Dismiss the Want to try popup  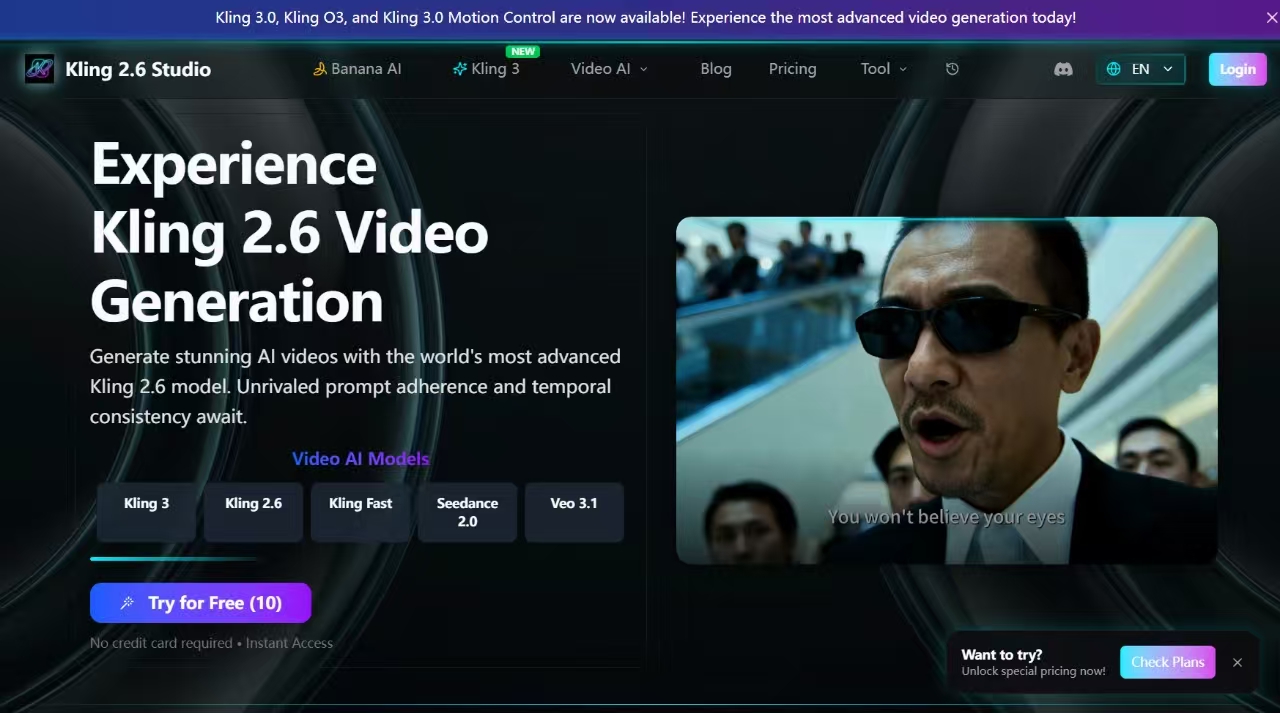click(1237, 662)
